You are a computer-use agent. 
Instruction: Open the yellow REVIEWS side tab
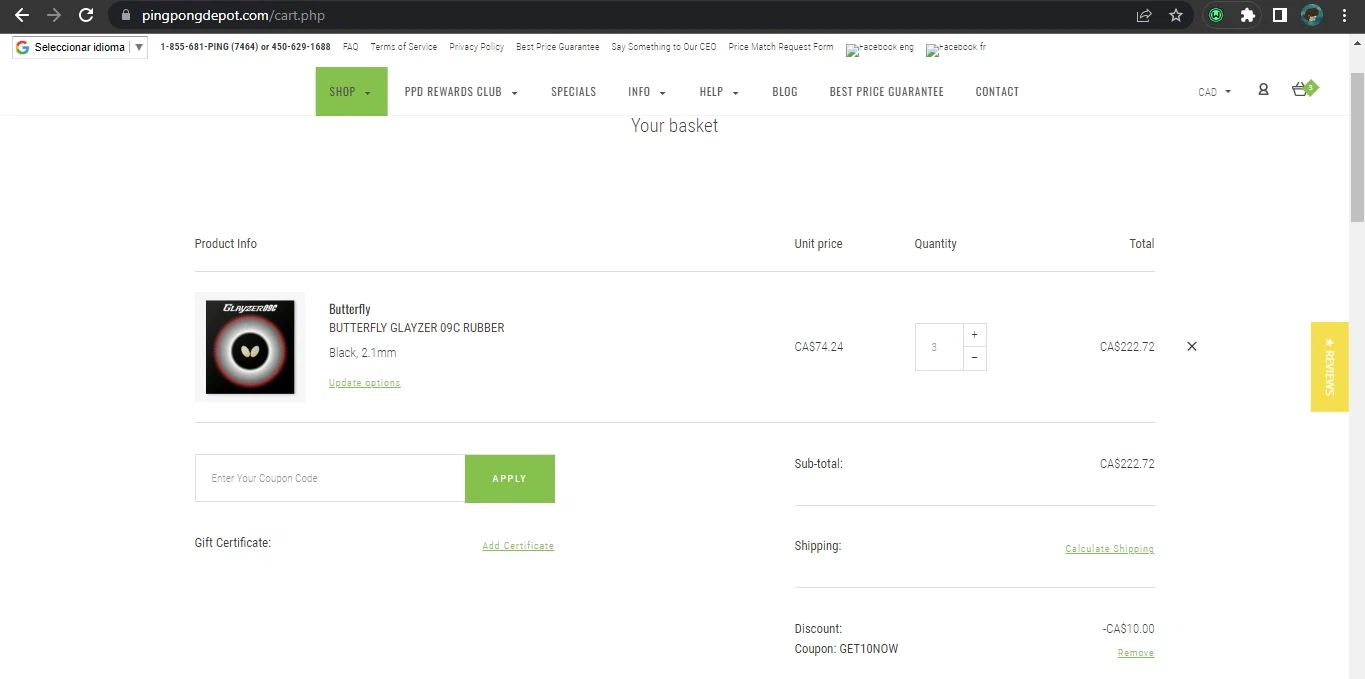(x=1330, y=366)
